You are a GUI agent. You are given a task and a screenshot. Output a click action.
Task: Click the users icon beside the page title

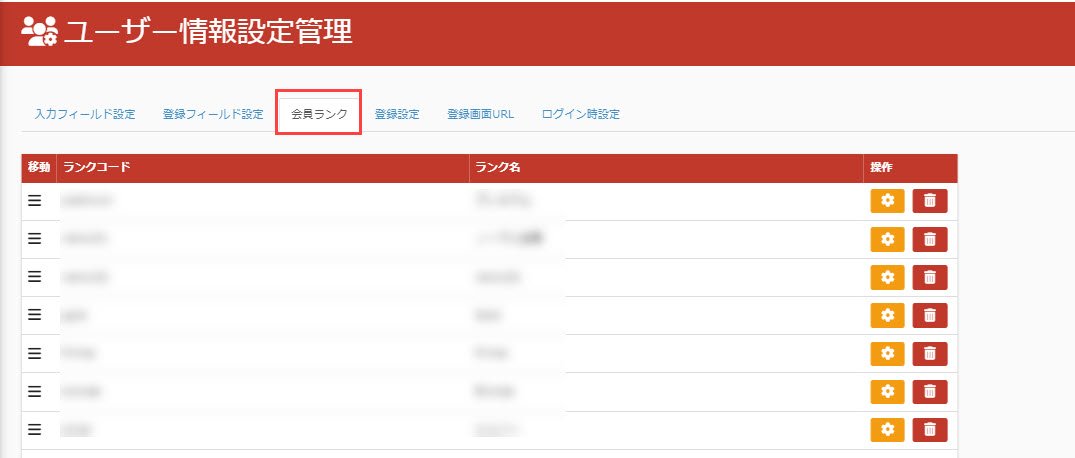click(40, 33)
